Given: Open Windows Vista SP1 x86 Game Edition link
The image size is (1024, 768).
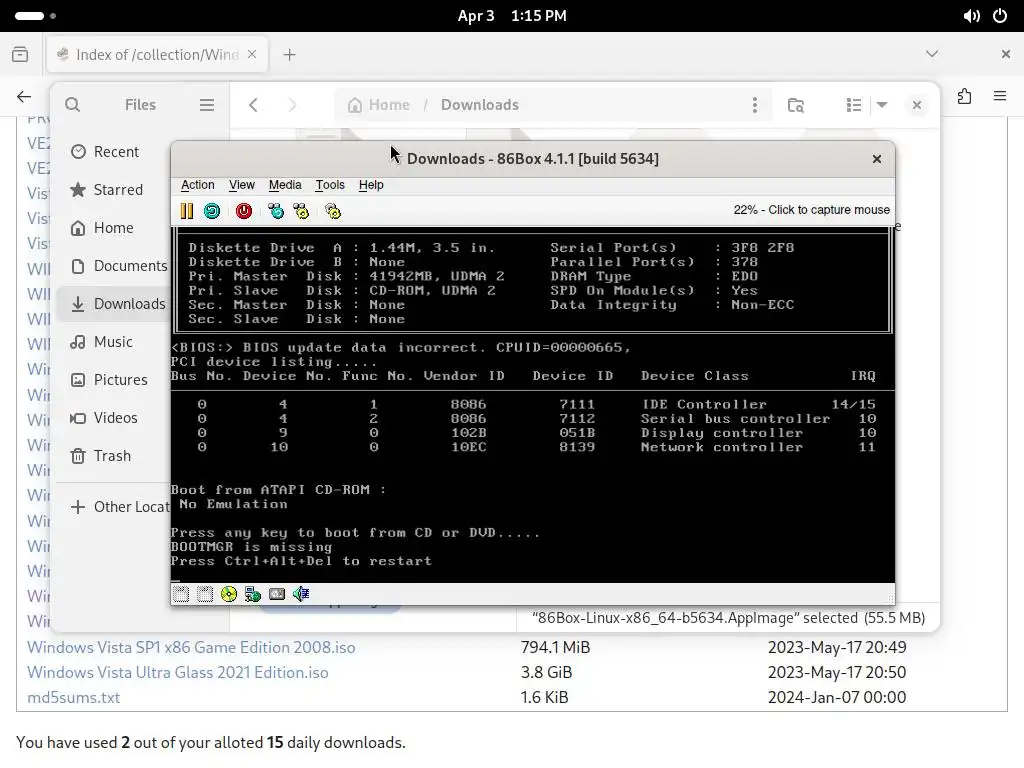Looking at the screenshot, I should click(191, 647).
